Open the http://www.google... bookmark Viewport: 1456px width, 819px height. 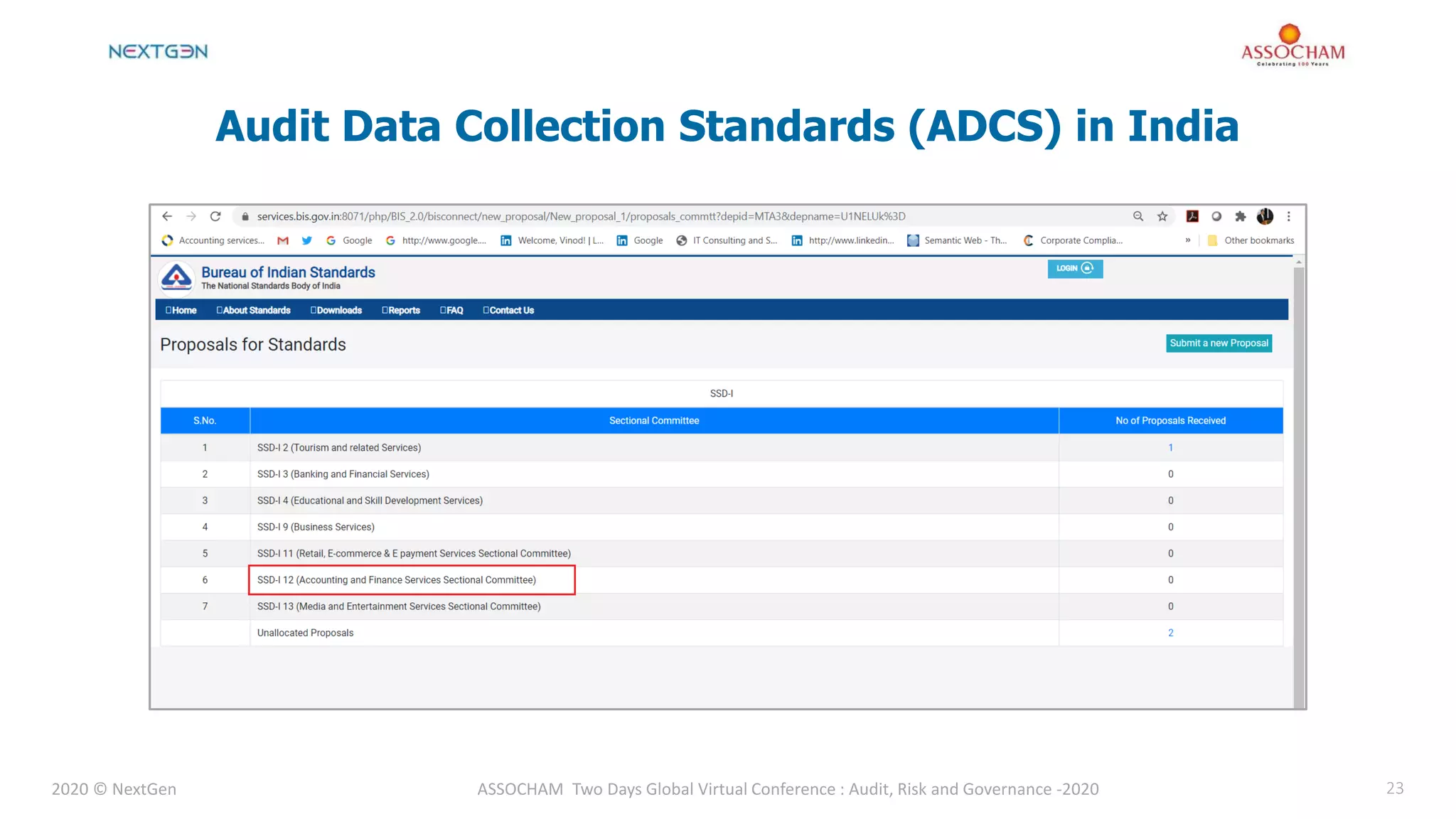coord(437,240)
